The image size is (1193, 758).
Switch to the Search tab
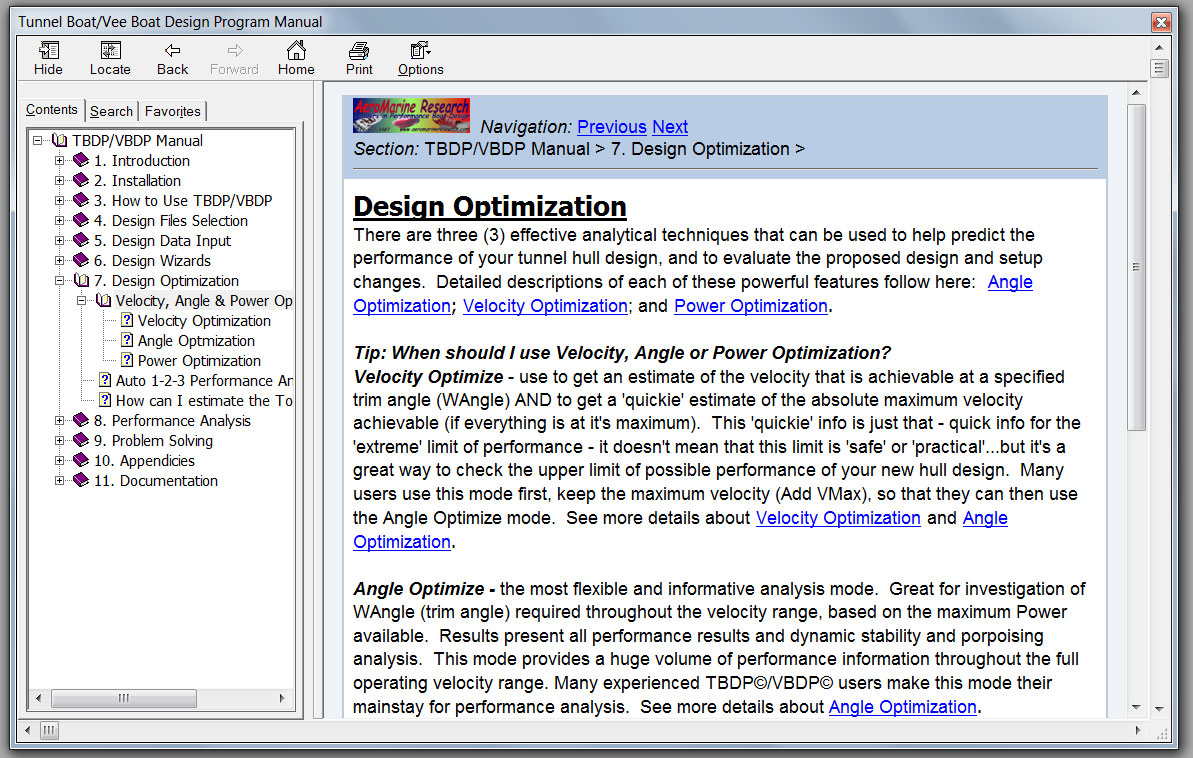point(111,111)
